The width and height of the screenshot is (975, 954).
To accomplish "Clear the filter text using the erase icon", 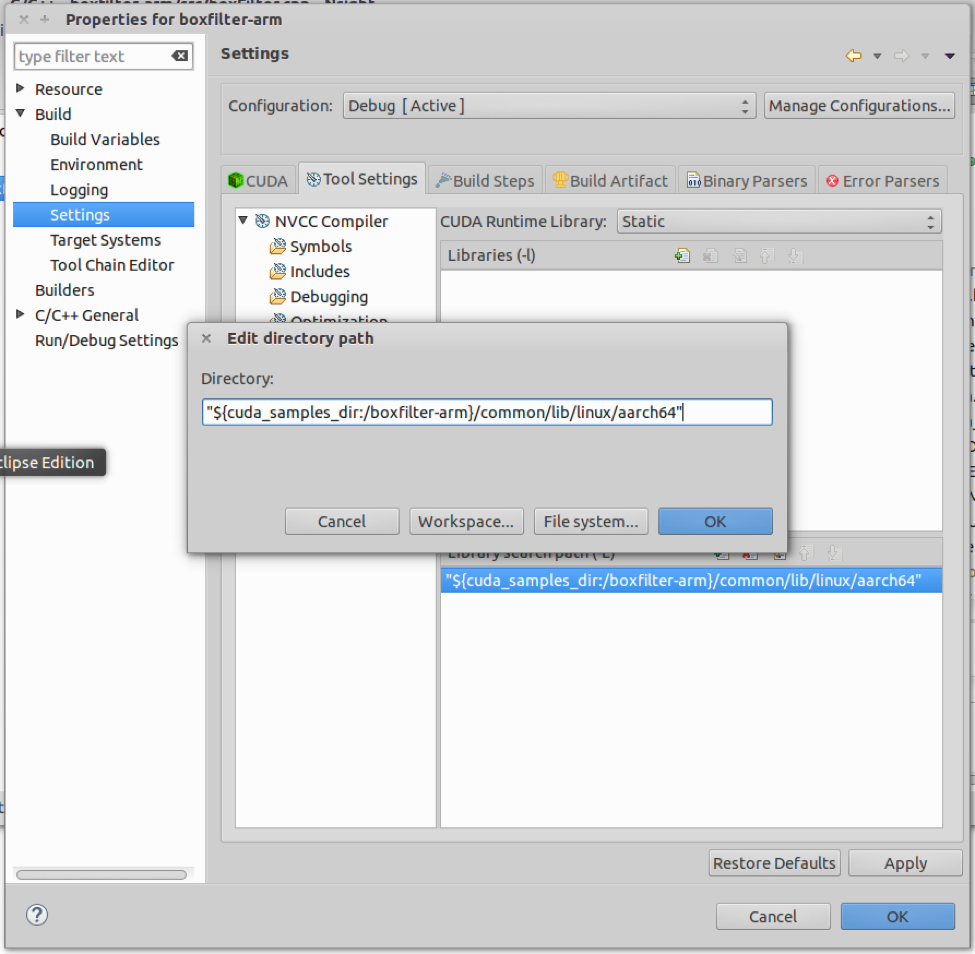I will [x=180, y=56].
